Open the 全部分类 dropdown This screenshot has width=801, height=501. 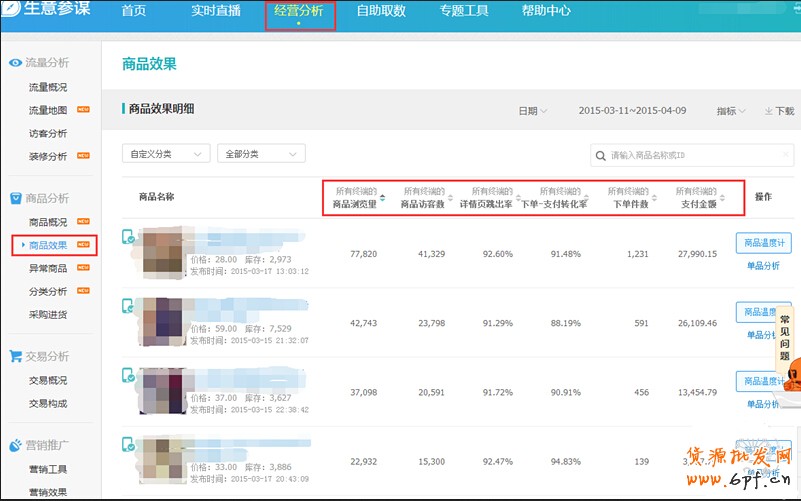[261, 154]
